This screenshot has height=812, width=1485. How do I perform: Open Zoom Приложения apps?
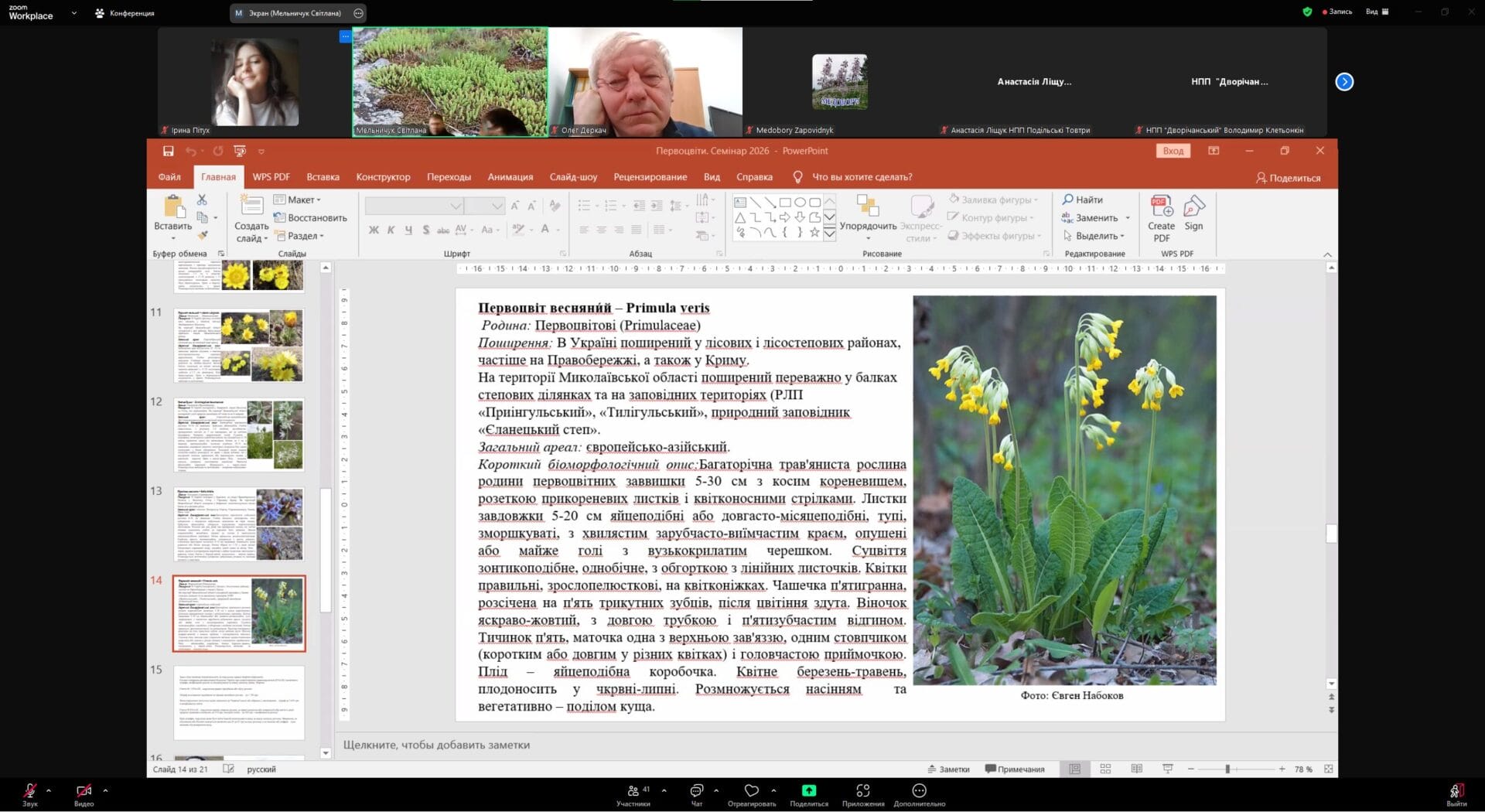862,791
